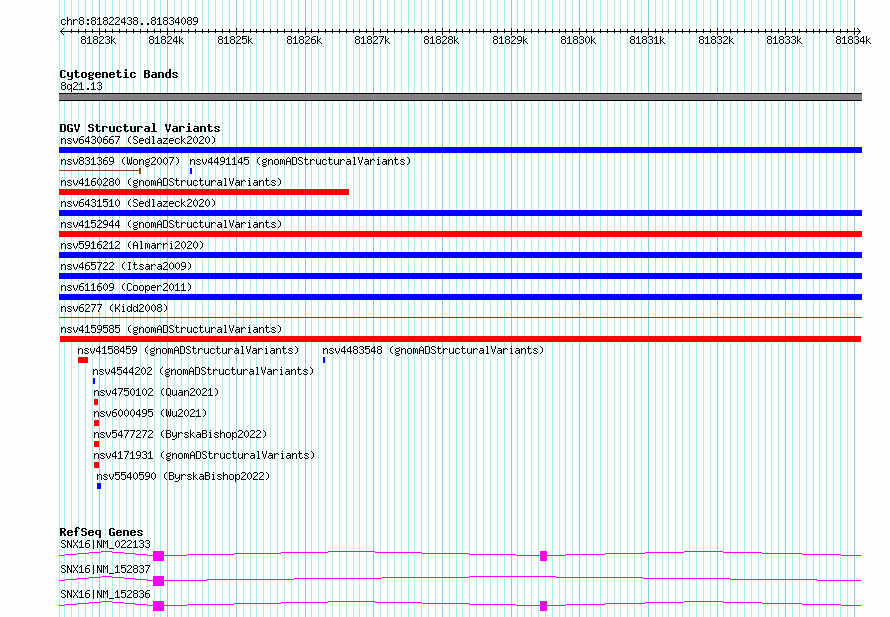Click the blue nsv611609 variant bar
This screenshot has width=890, height=617.
pos(460,297)
